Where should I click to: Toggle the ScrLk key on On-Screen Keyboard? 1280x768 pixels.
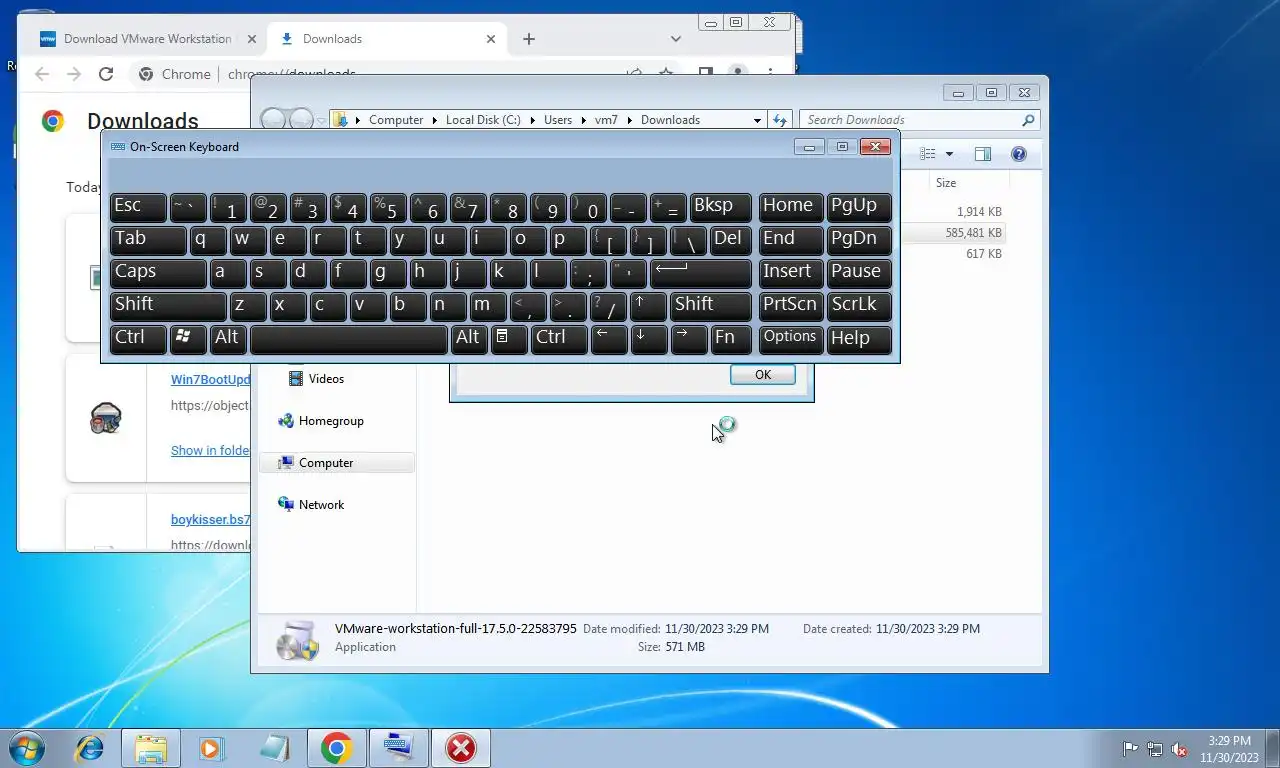tap(859, 305)
